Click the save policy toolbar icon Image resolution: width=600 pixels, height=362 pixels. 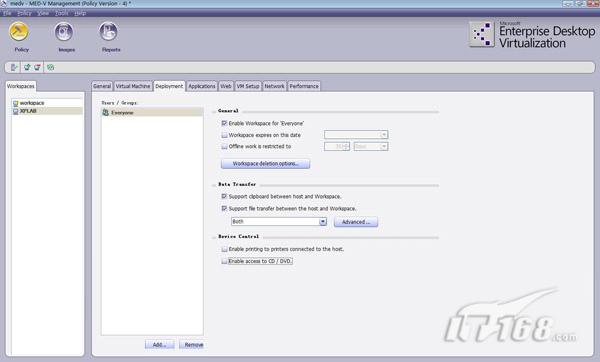[x=14, y=68]
